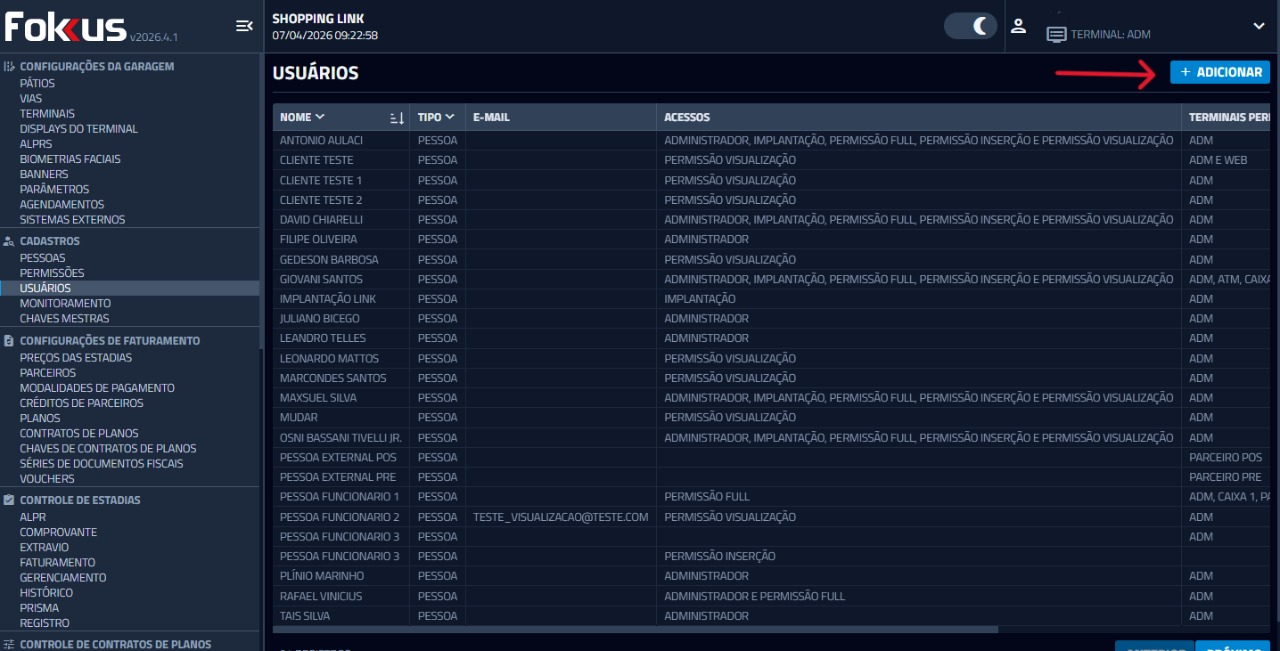Click the Acessos column header
The image size is (1280, 651).
[x=687, y=117]
